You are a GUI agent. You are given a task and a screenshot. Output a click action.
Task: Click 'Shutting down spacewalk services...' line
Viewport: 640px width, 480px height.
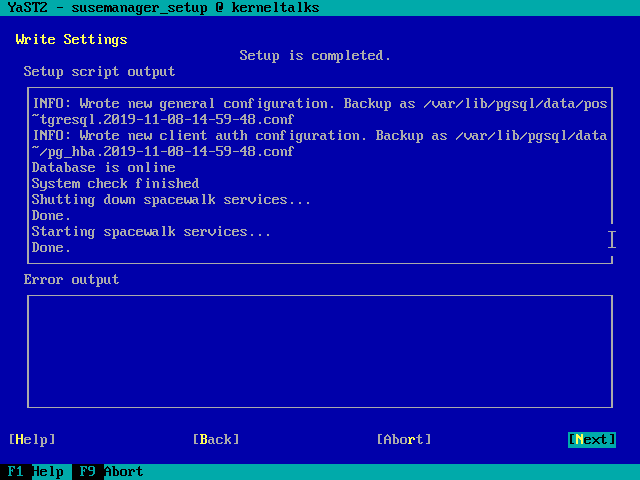[x=171, y=200]
